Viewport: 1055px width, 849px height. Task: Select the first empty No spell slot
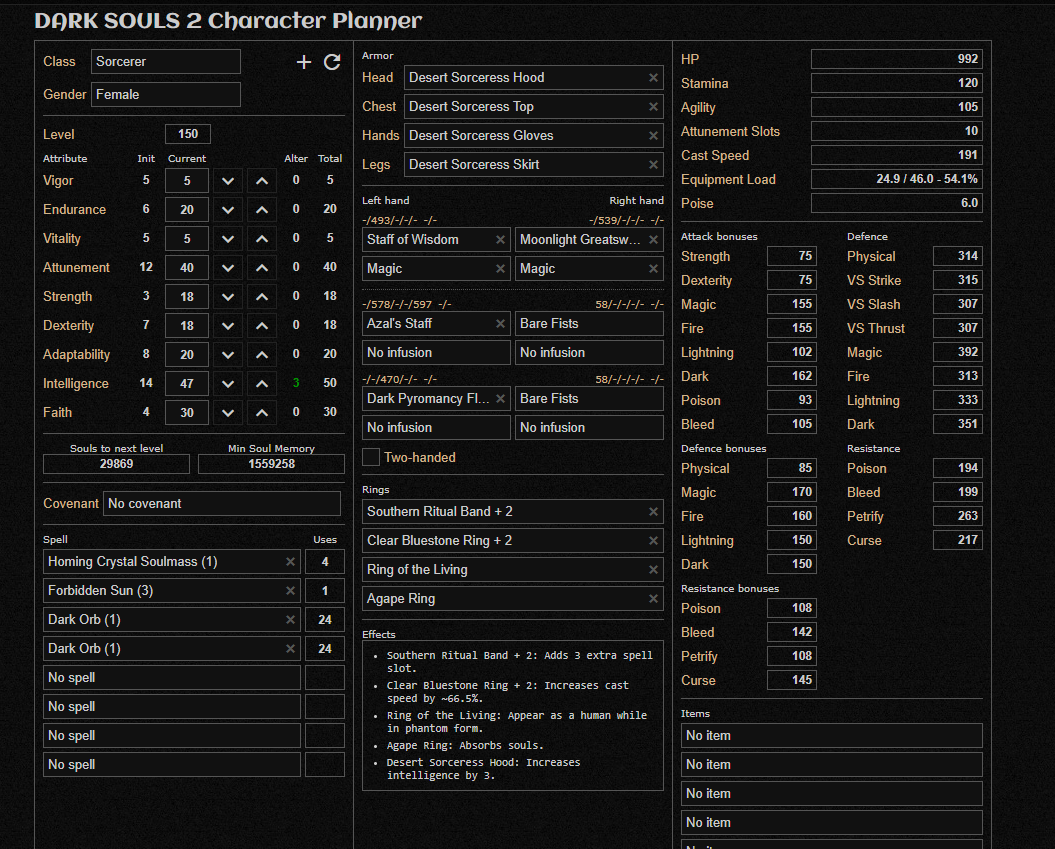(x=172, y=677)
